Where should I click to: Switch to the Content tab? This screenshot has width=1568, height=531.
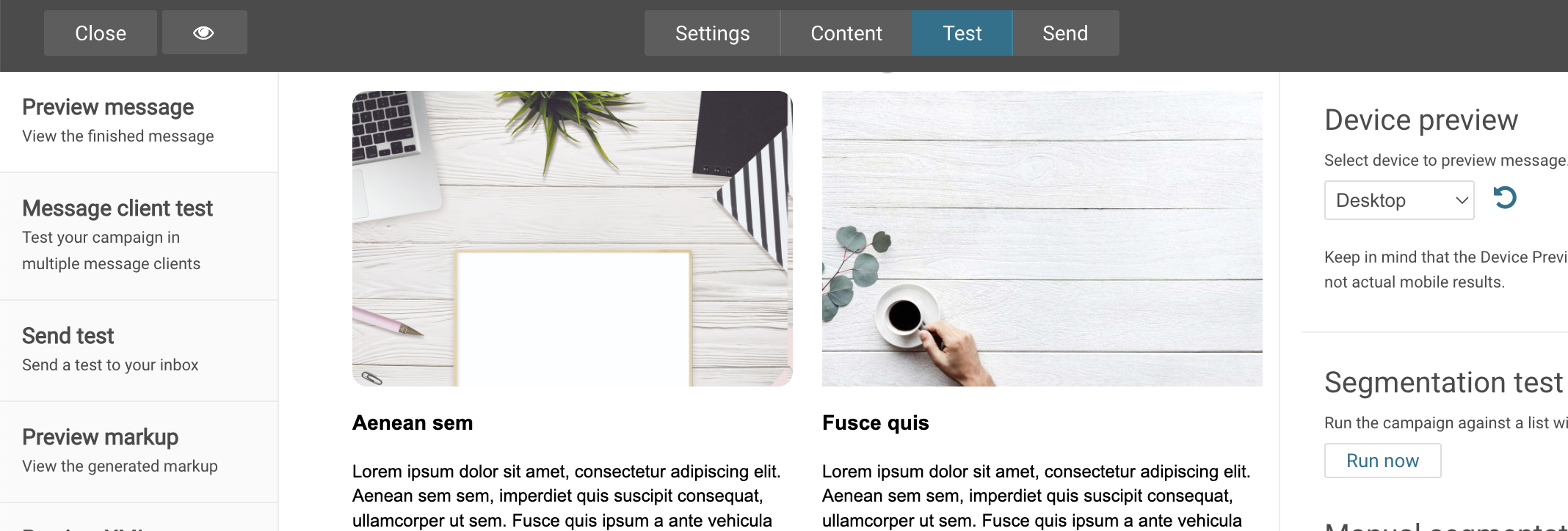coord(846,33)
